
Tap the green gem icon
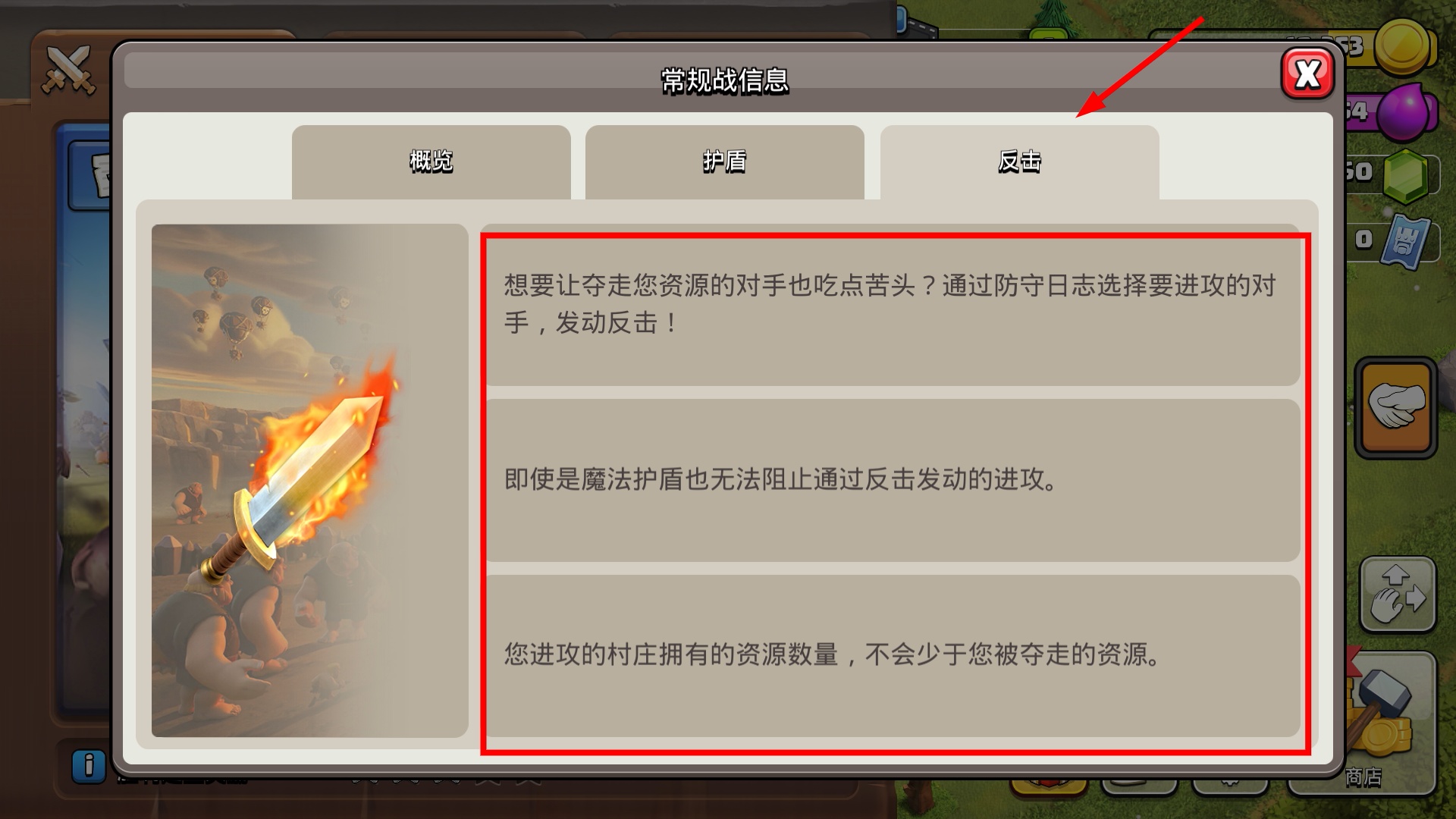point(1404,176)
